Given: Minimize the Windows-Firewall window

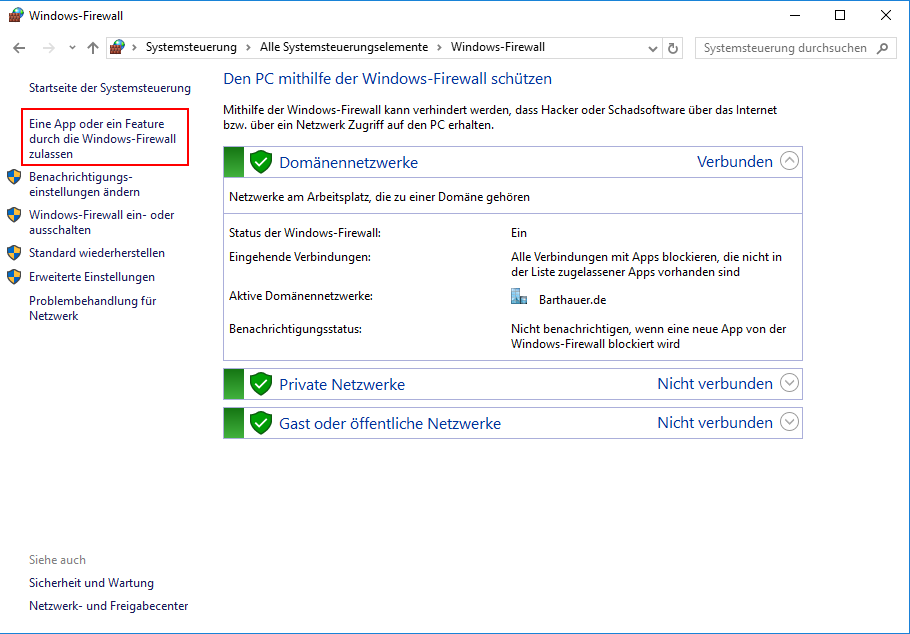Looking at the screenshot, I should pyautogui.click(x=793, y=16).
